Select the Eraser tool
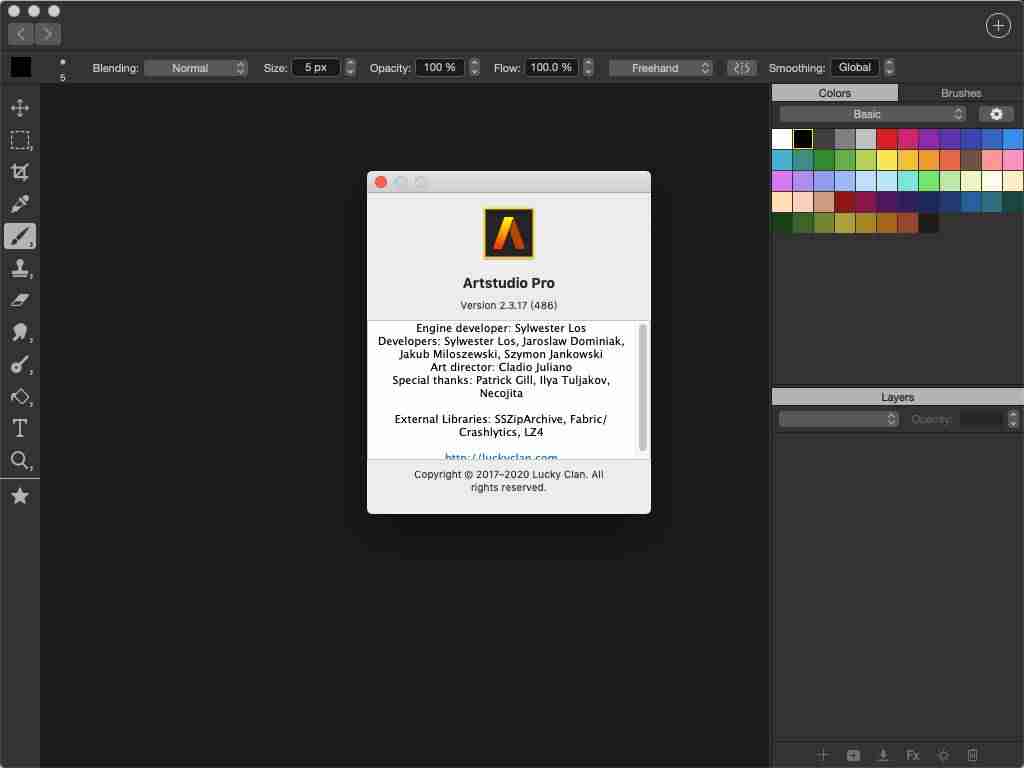This screenshot has height=768, width=1024. click(20, 300)
